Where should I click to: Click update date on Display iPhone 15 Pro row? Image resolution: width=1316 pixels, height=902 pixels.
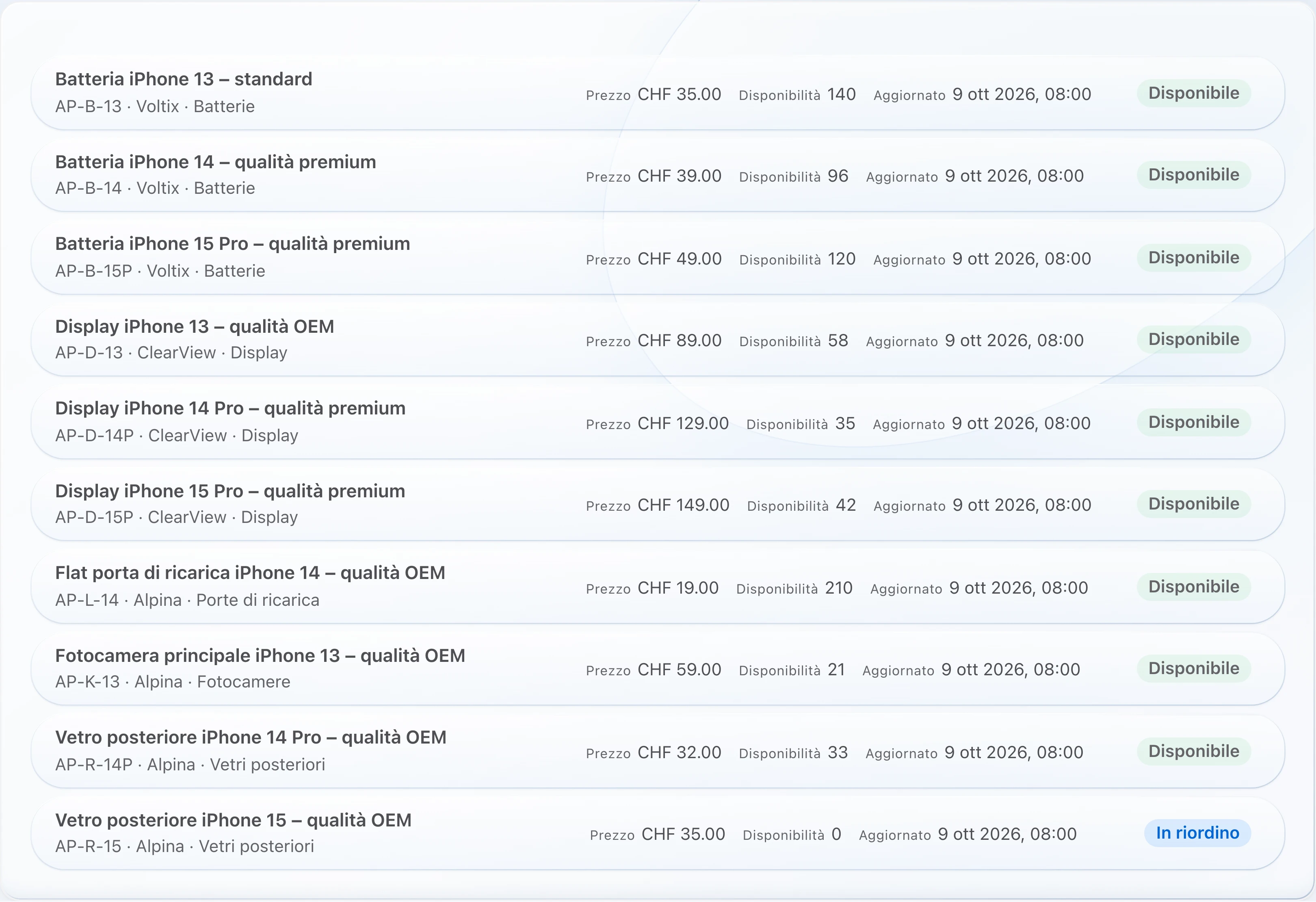[1022, 505]
